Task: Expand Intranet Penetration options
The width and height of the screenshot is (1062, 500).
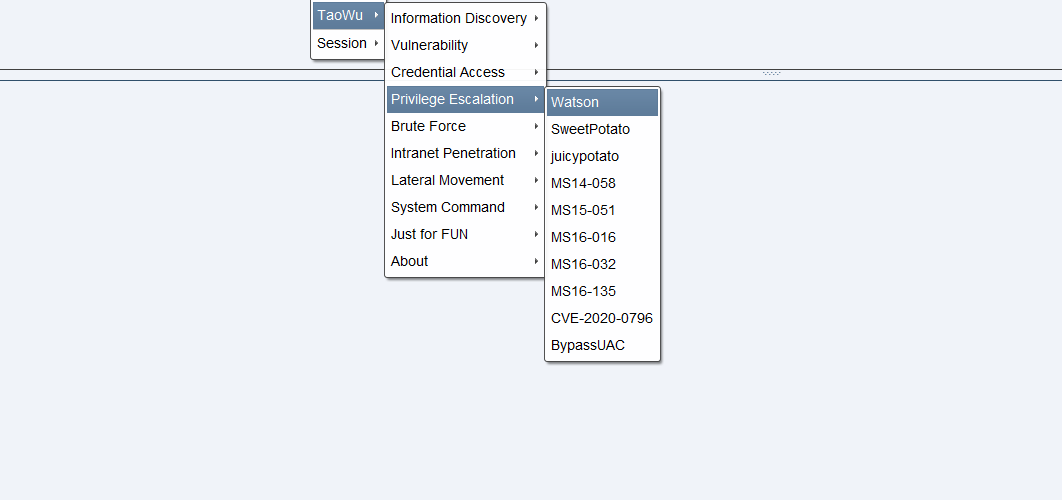Action: [465, 154]
